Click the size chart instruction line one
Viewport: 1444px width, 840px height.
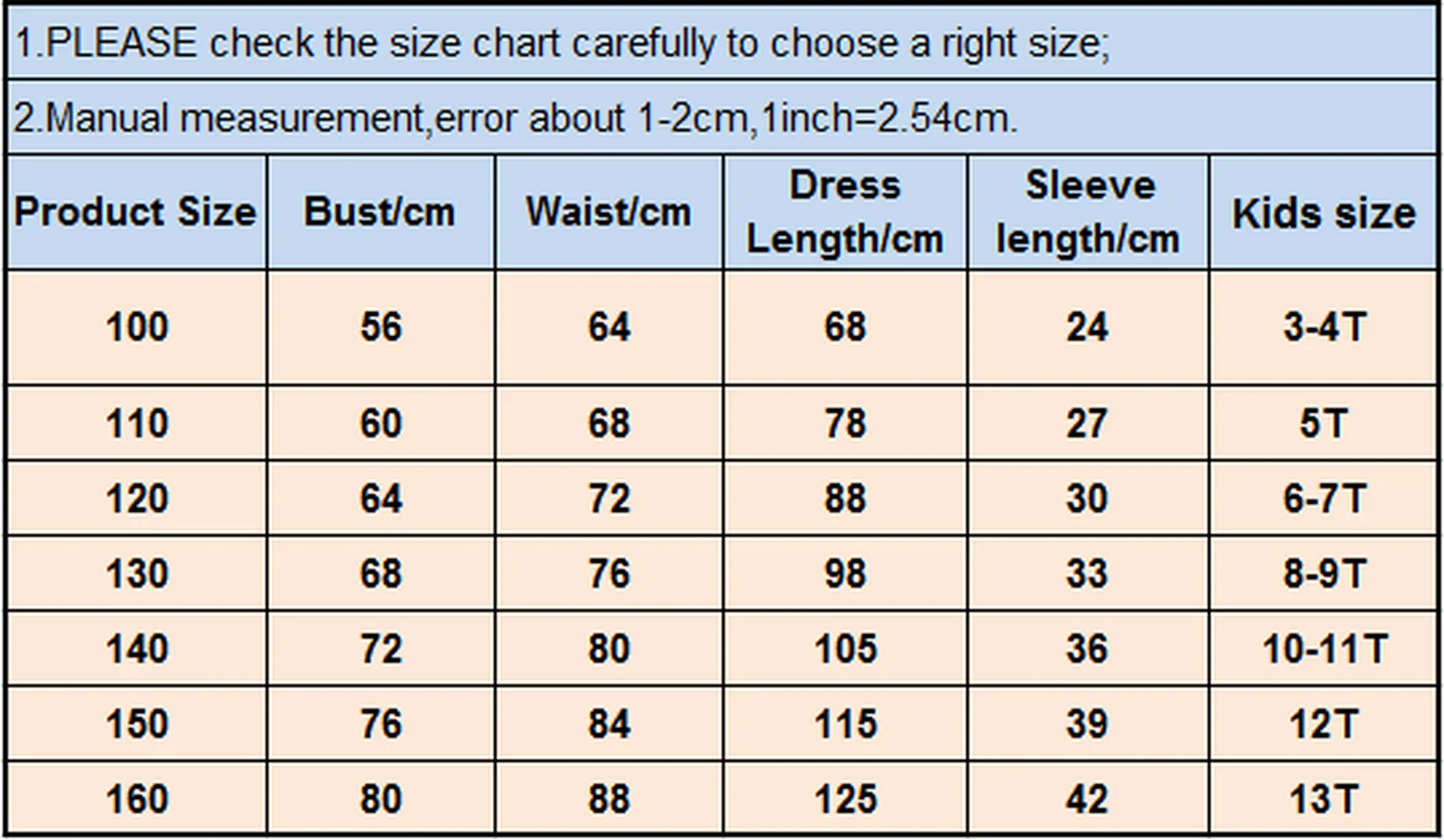[561, 43]
